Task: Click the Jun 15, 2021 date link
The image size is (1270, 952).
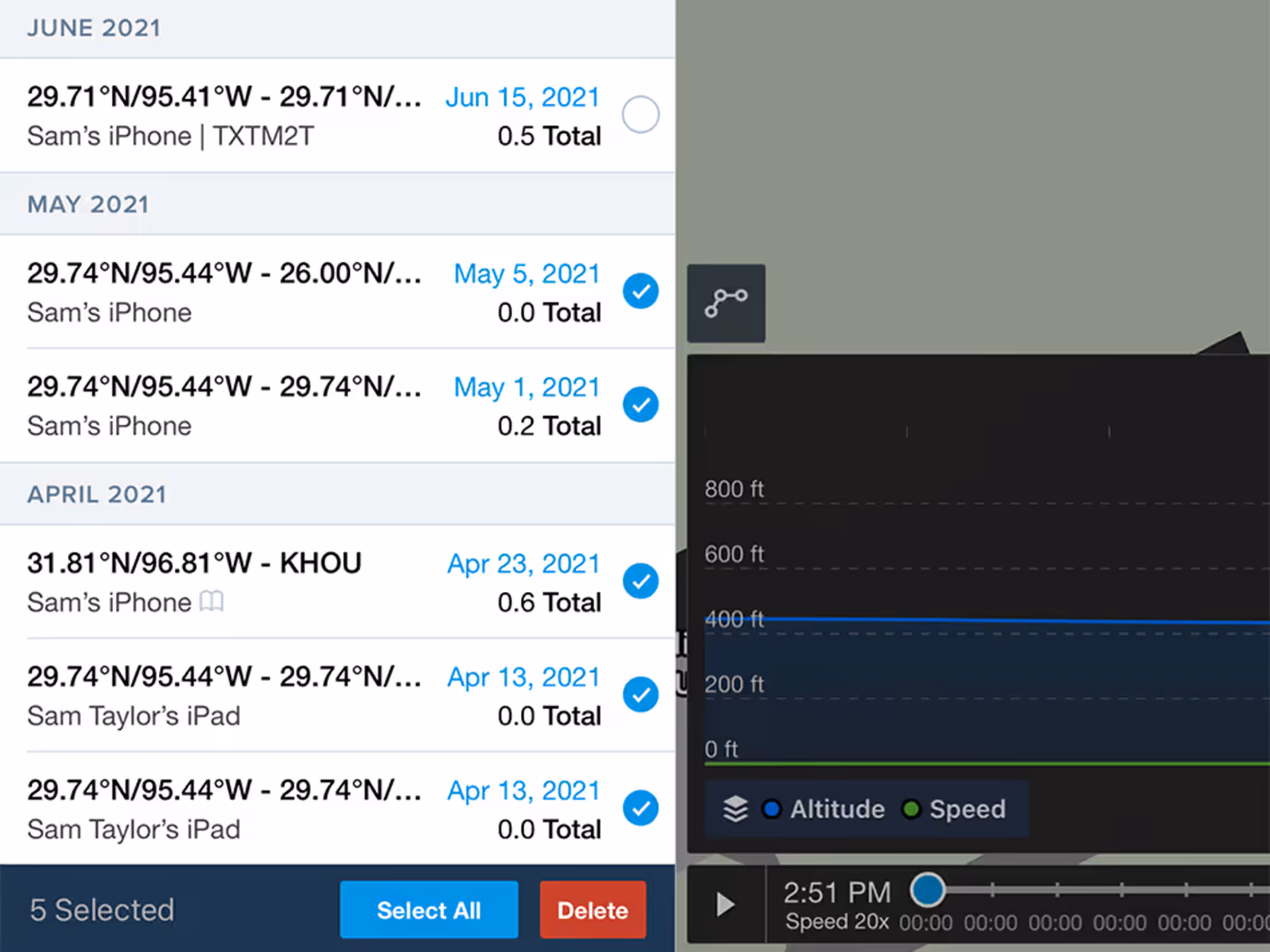Action: pyautogui.click(x=522, y=97)
